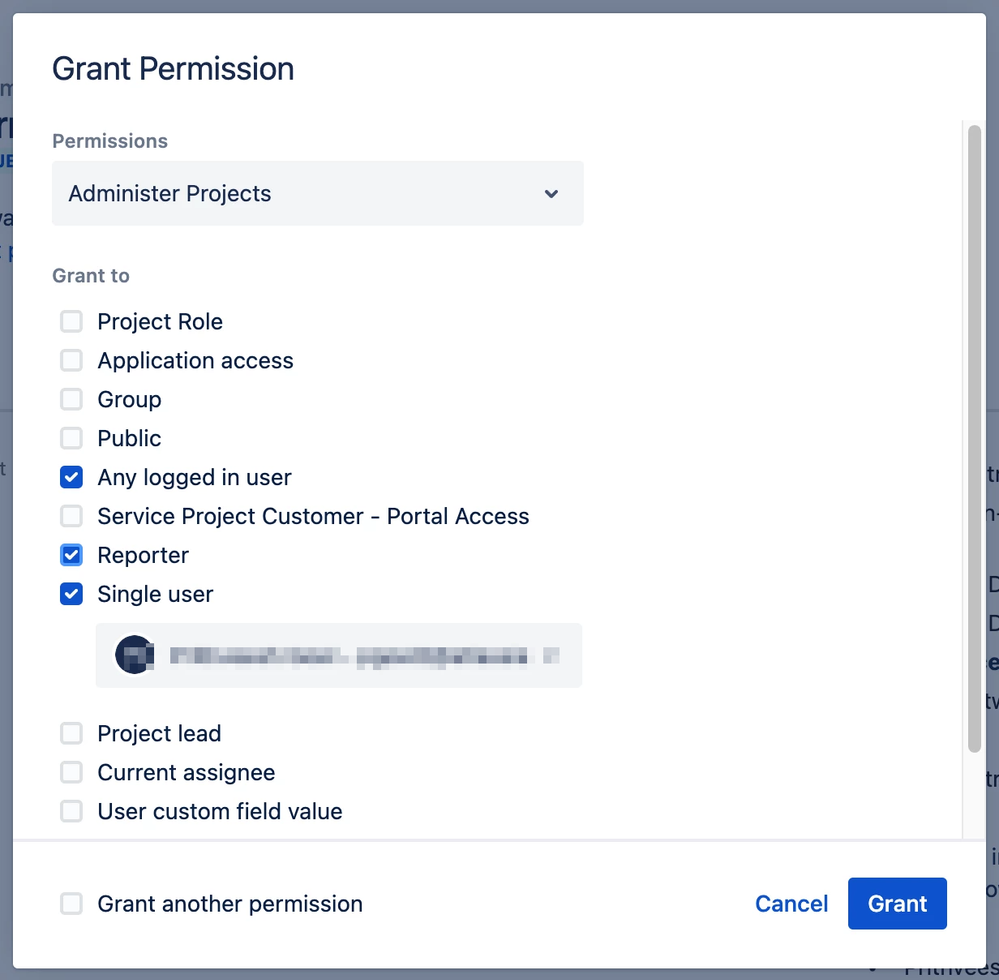The width and height of the screenshot is (999, 980).
Task: Check the Project lead checkbox
Action: coord(71,733)
